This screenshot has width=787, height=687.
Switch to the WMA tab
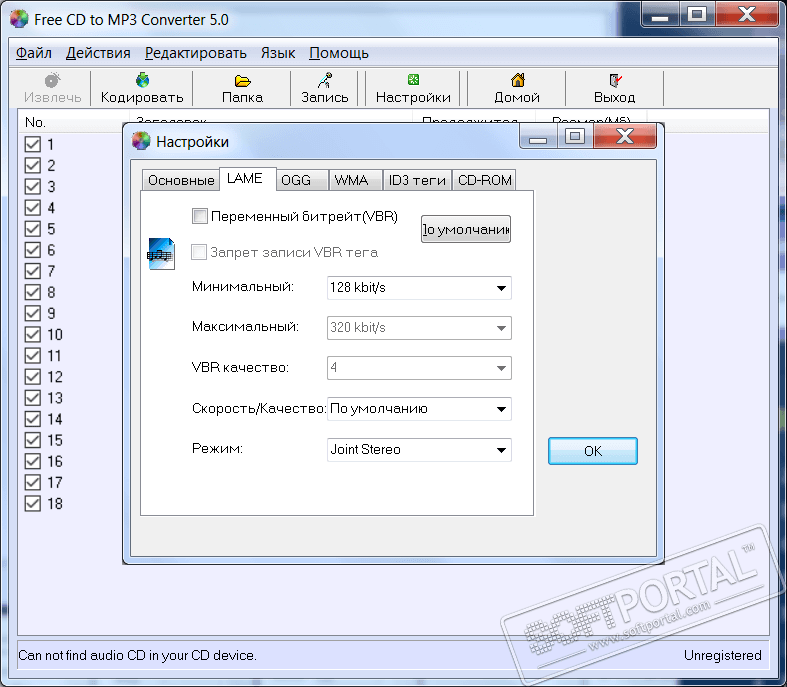pos(355,180)
